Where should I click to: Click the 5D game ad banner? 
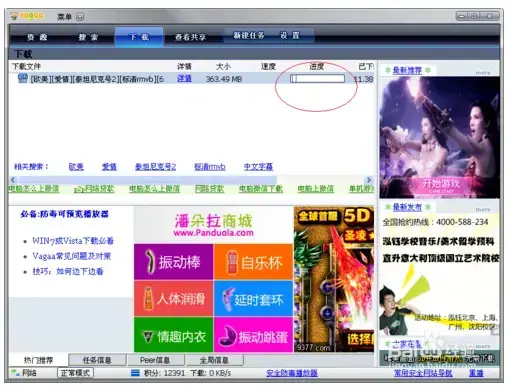point(334,279)
